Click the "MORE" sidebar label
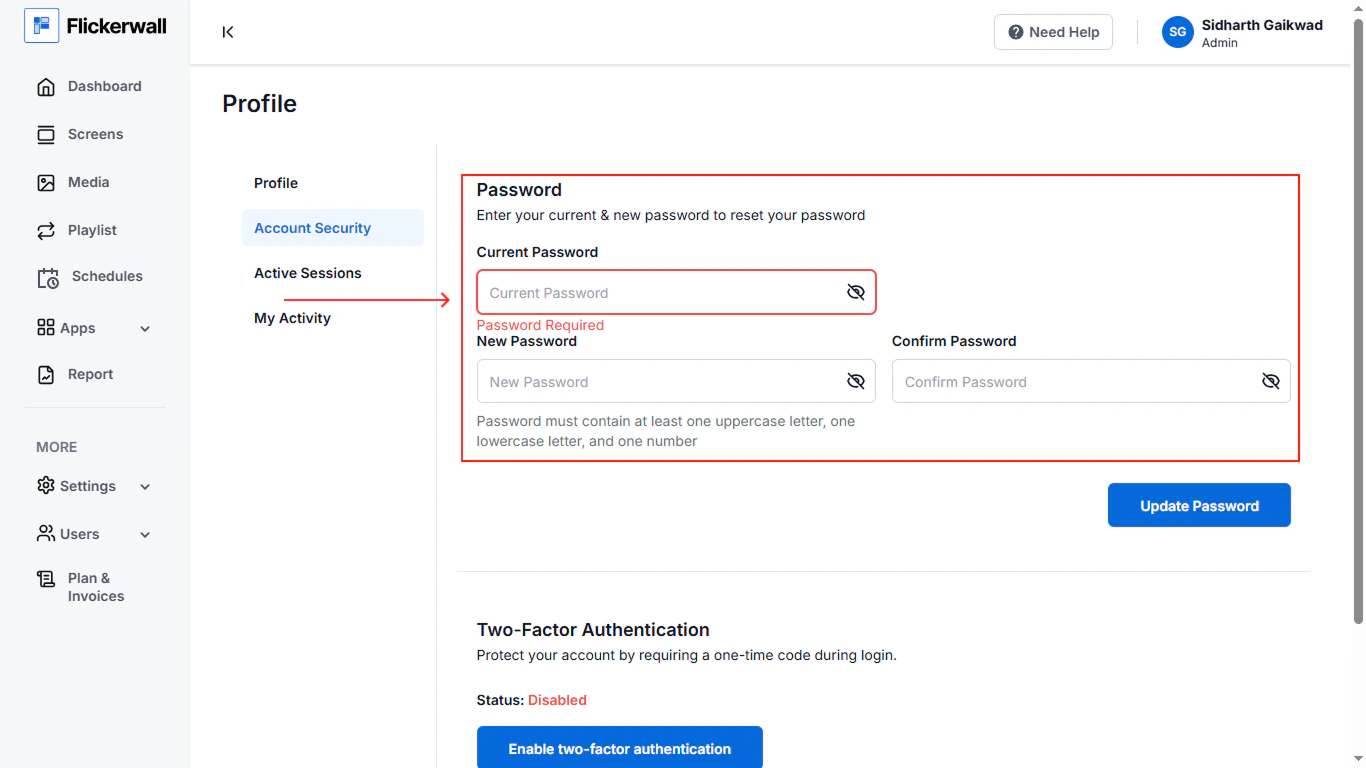The image size is (1366, 768). click(x=57, y=447)
